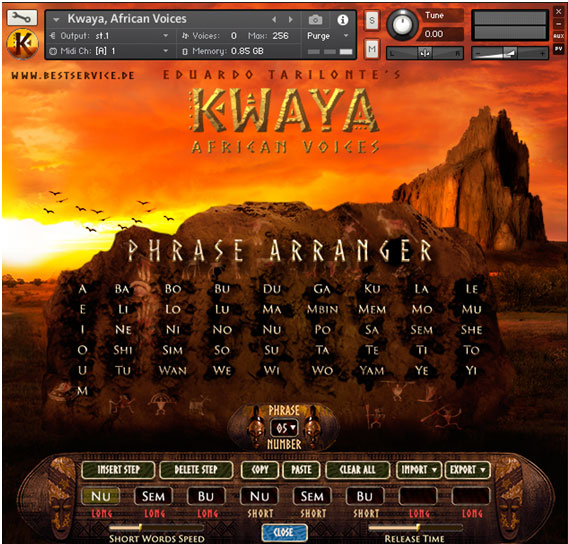Click the Paste button
Viewport: 568px width, 544px height.
[301, 470]
